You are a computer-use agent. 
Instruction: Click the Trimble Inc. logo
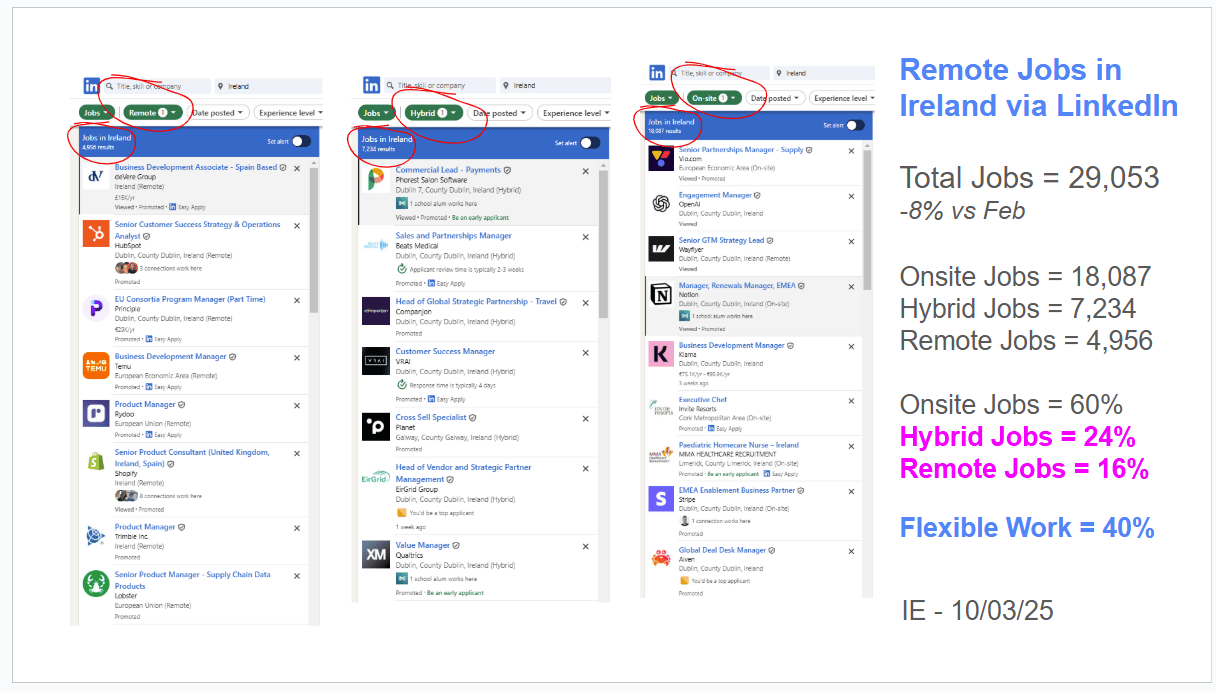96,535
